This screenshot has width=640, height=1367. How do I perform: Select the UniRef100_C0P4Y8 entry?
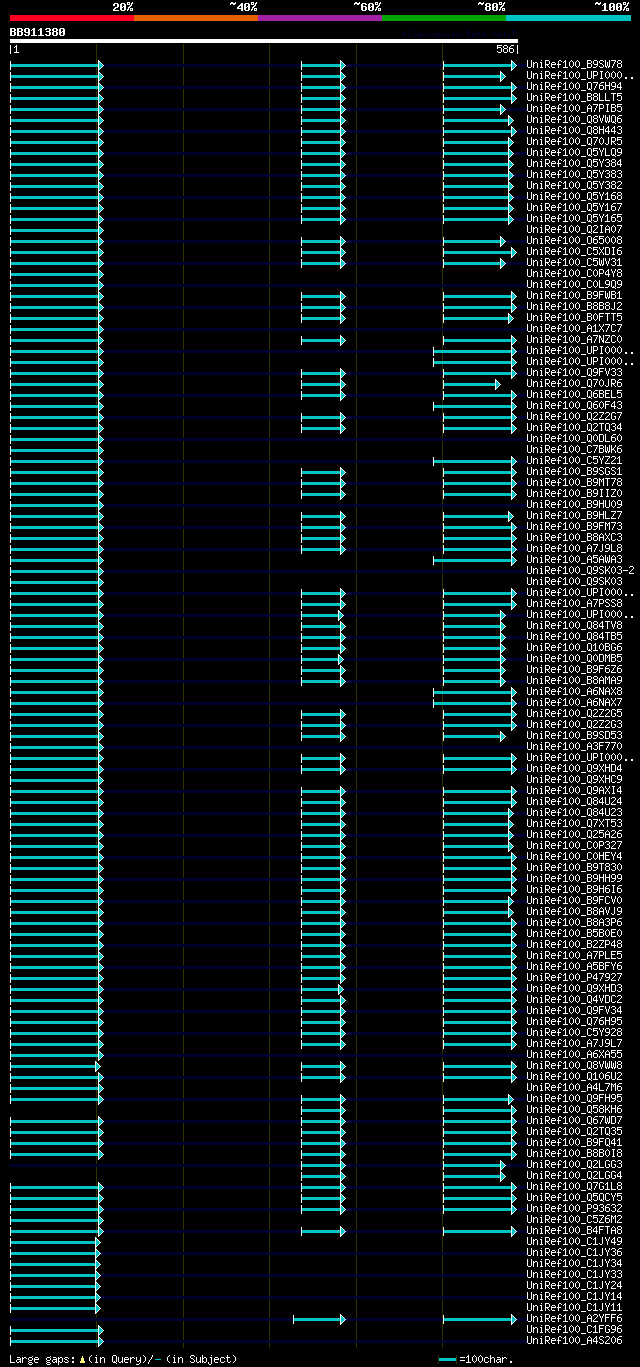coord(574,273)
